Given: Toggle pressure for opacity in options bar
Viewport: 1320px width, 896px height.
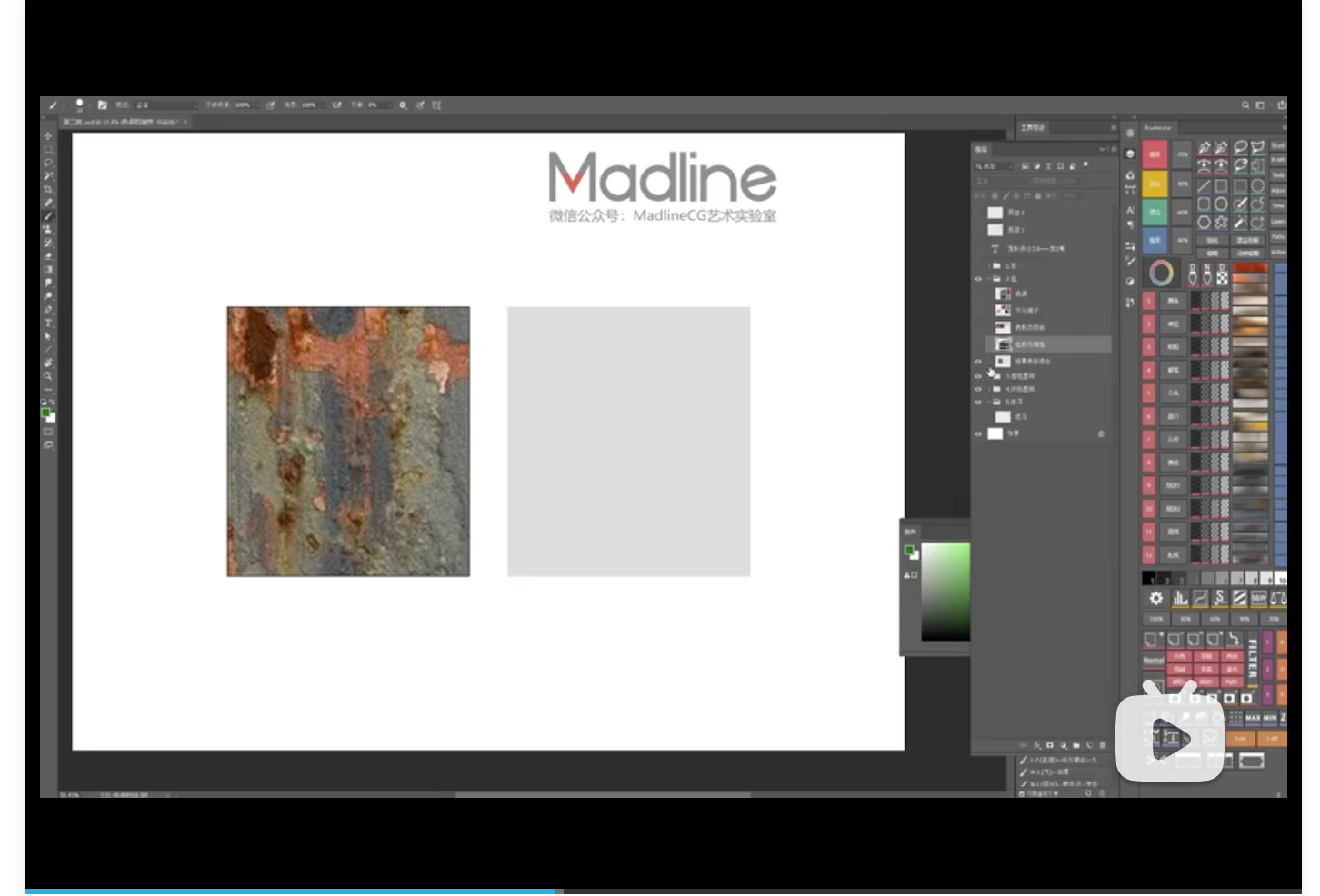Looking at the screenshot, I should tap(270, 105).
